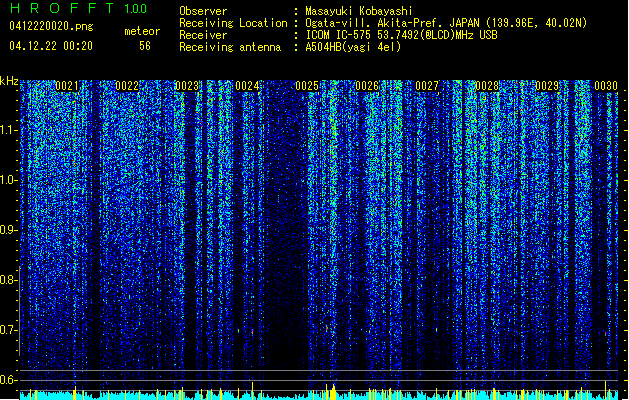This screenshot has height=400, width=629.
Task: Click the timestamp 04.12.22 00:20
Action: (x=51, y=46)
